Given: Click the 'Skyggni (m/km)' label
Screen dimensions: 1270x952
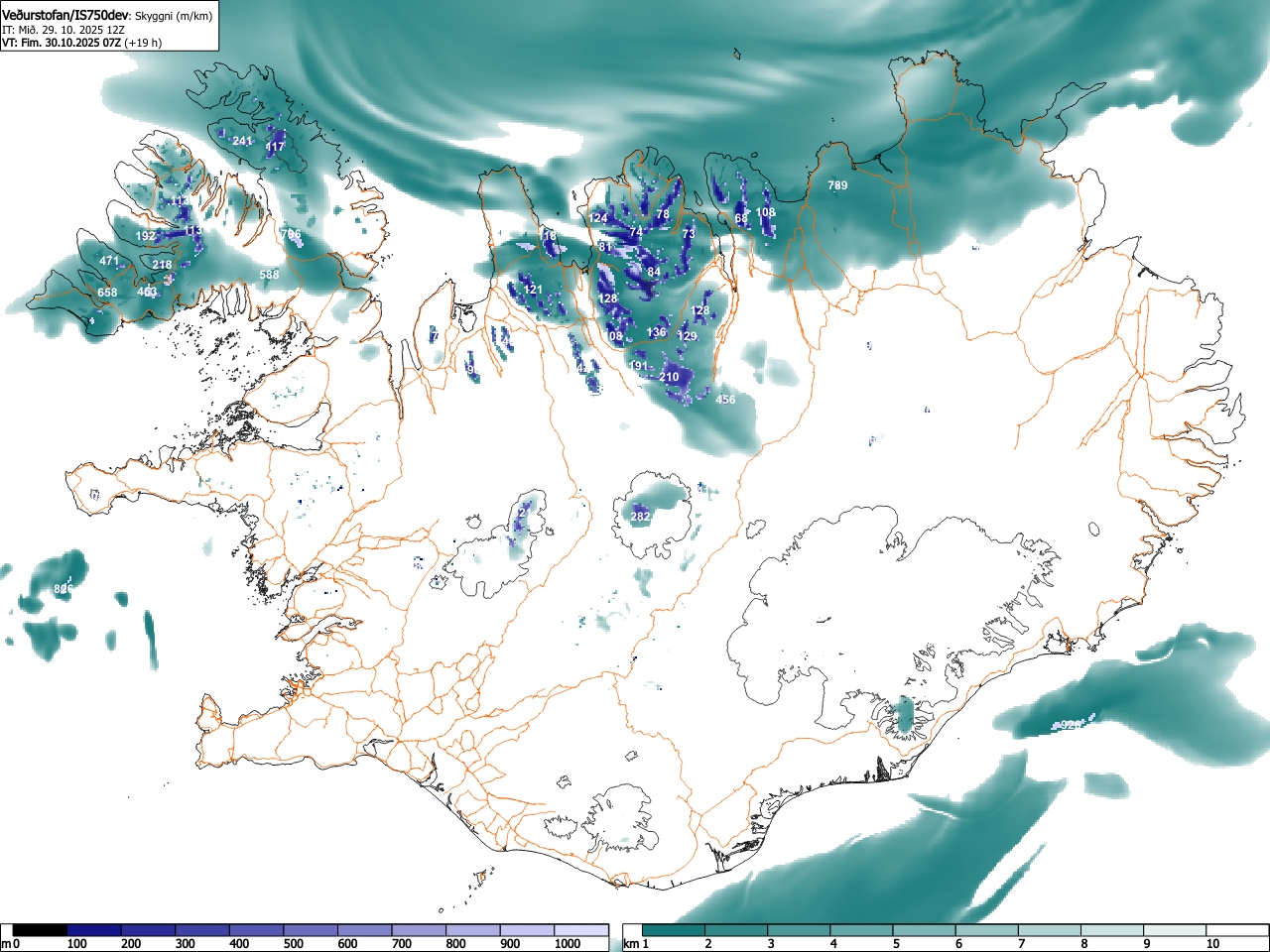Looking at the screenshot, I should point(173,17).
